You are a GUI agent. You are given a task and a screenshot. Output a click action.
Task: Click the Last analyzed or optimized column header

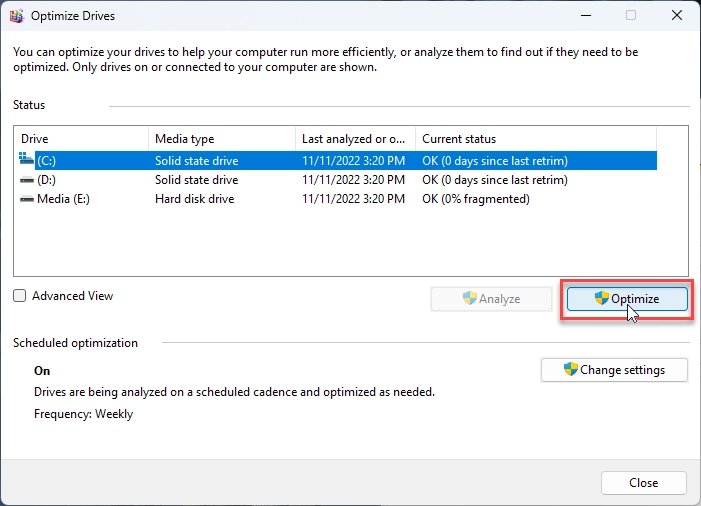(355, 139)
